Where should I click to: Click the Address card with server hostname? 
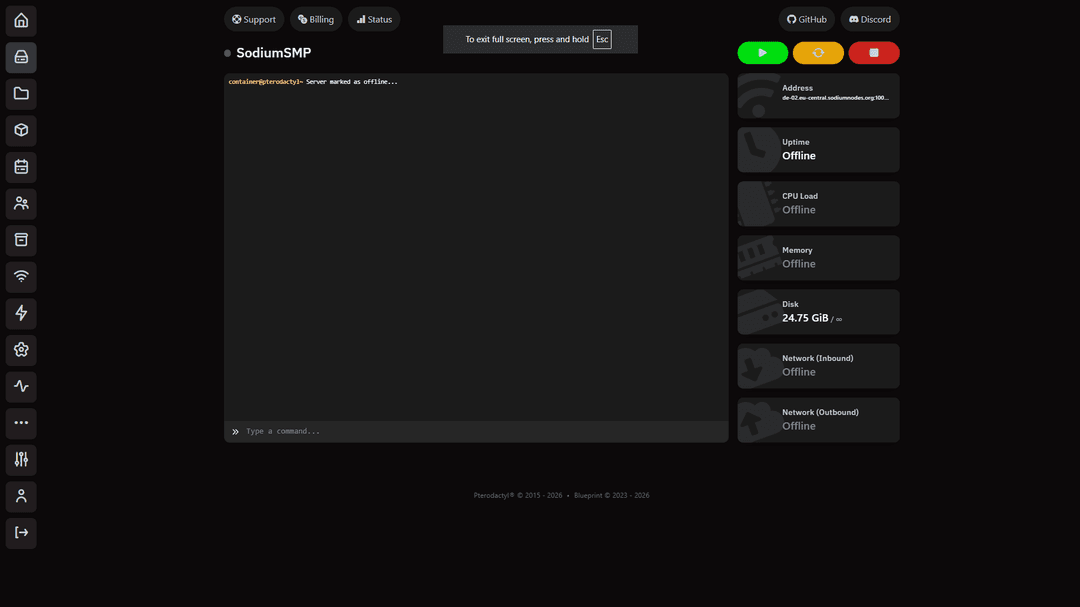pyautogui.click(x=818, y=96)
